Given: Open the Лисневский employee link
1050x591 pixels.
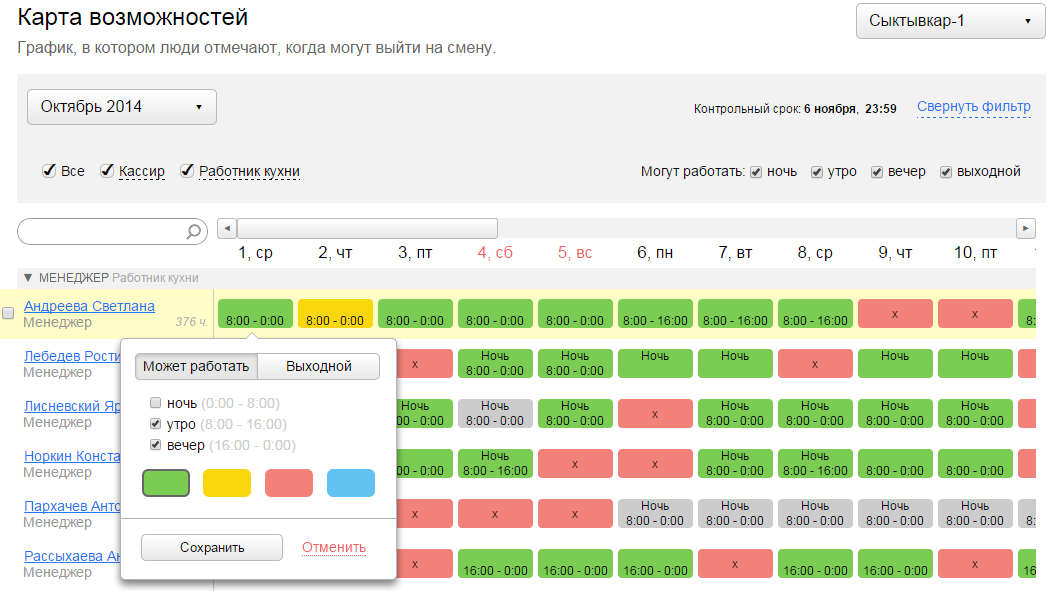Looking at the screenshot, I should pyautogui.click(x=72, y=406).
